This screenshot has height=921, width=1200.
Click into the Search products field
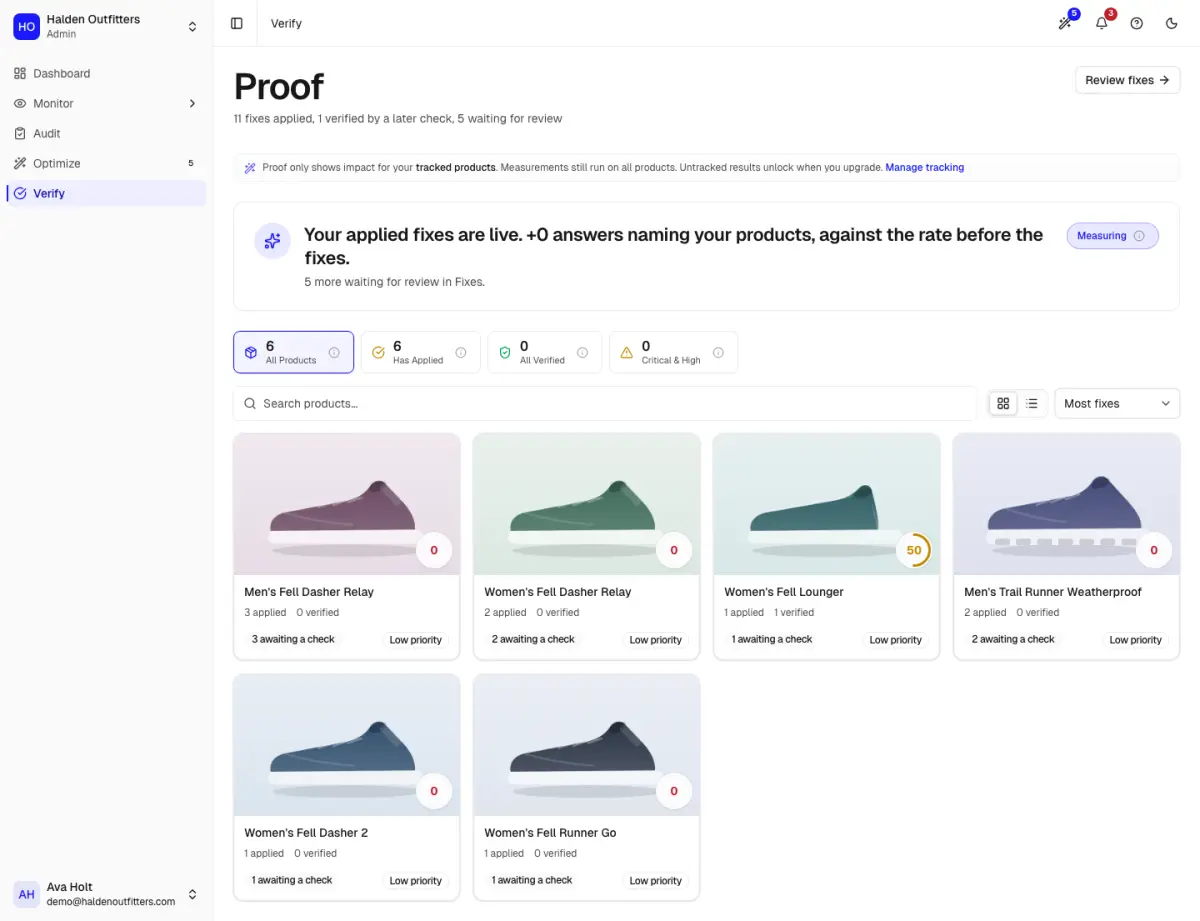[605, 403]
